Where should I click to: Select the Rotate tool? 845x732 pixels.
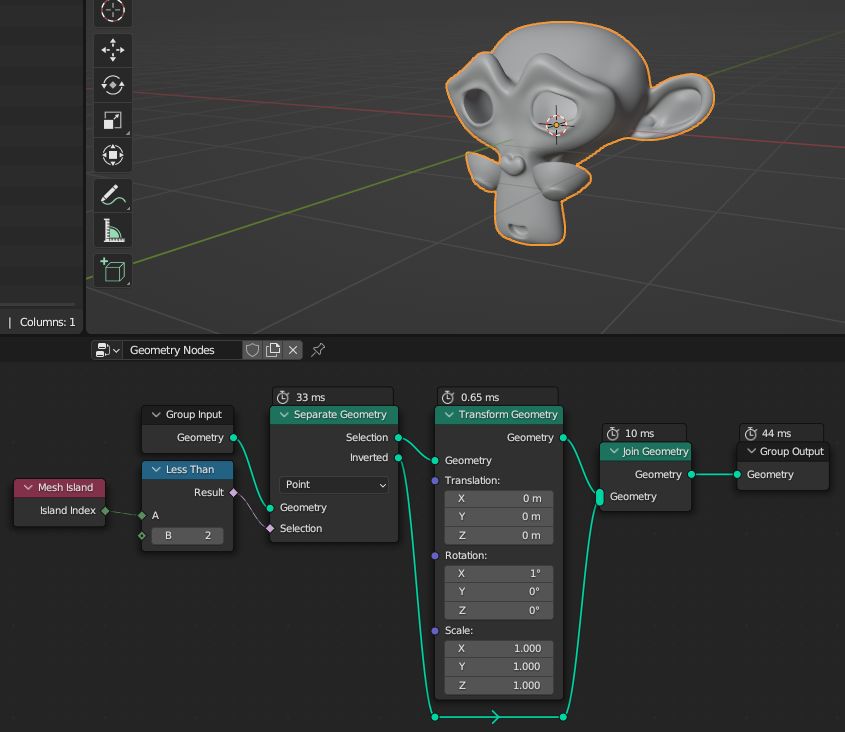click(x=113, y=85)
